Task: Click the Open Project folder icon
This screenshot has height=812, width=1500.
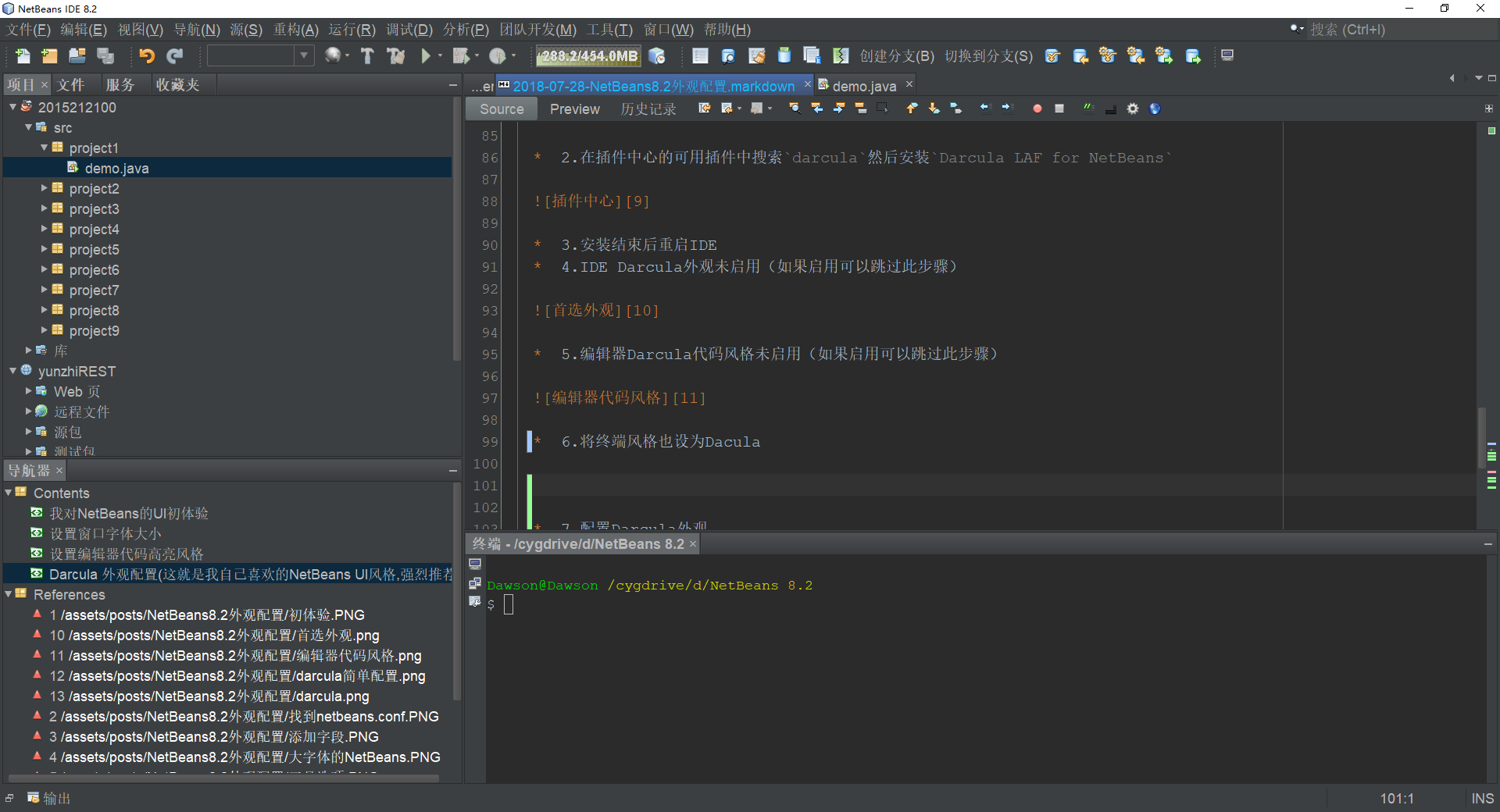Action: tap(77, 55)
